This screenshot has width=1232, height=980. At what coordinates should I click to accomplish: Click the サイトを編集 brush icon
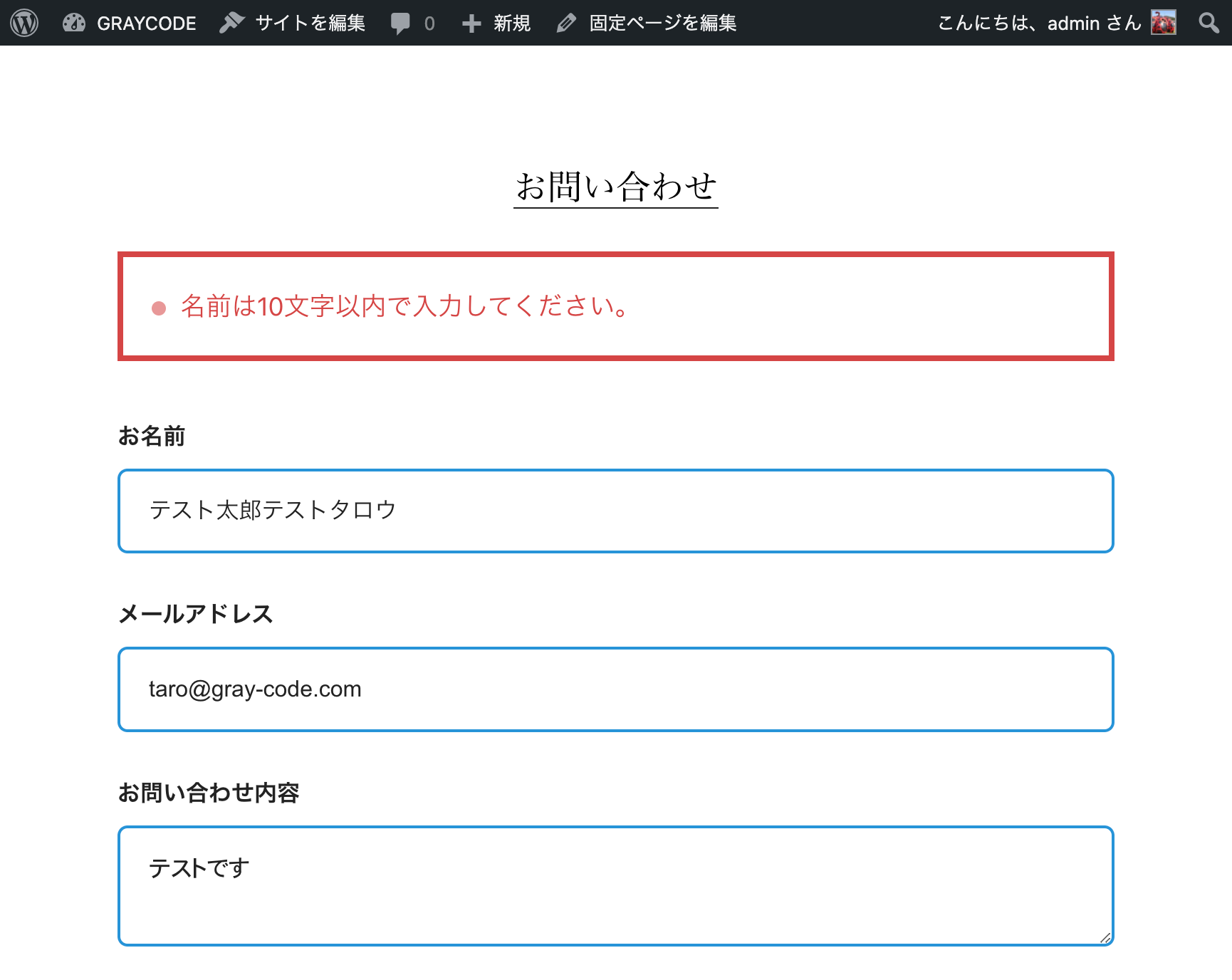pos(231,23)
